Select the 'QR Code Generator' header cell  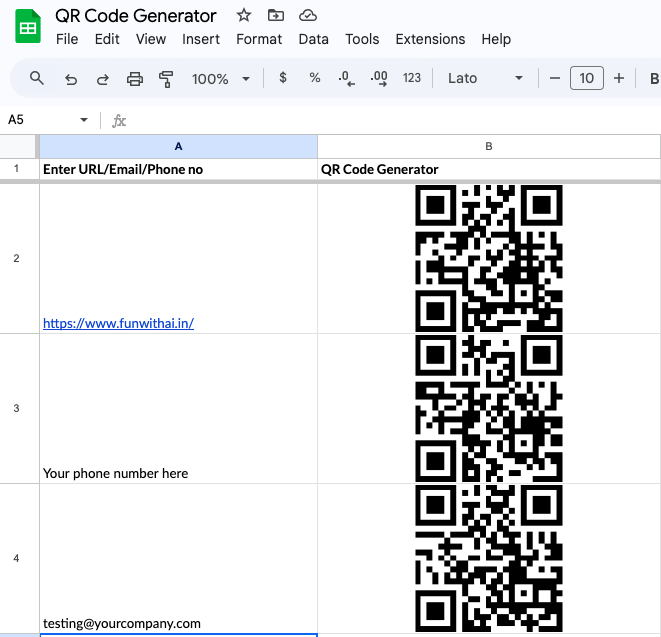[x=489, y=169]
